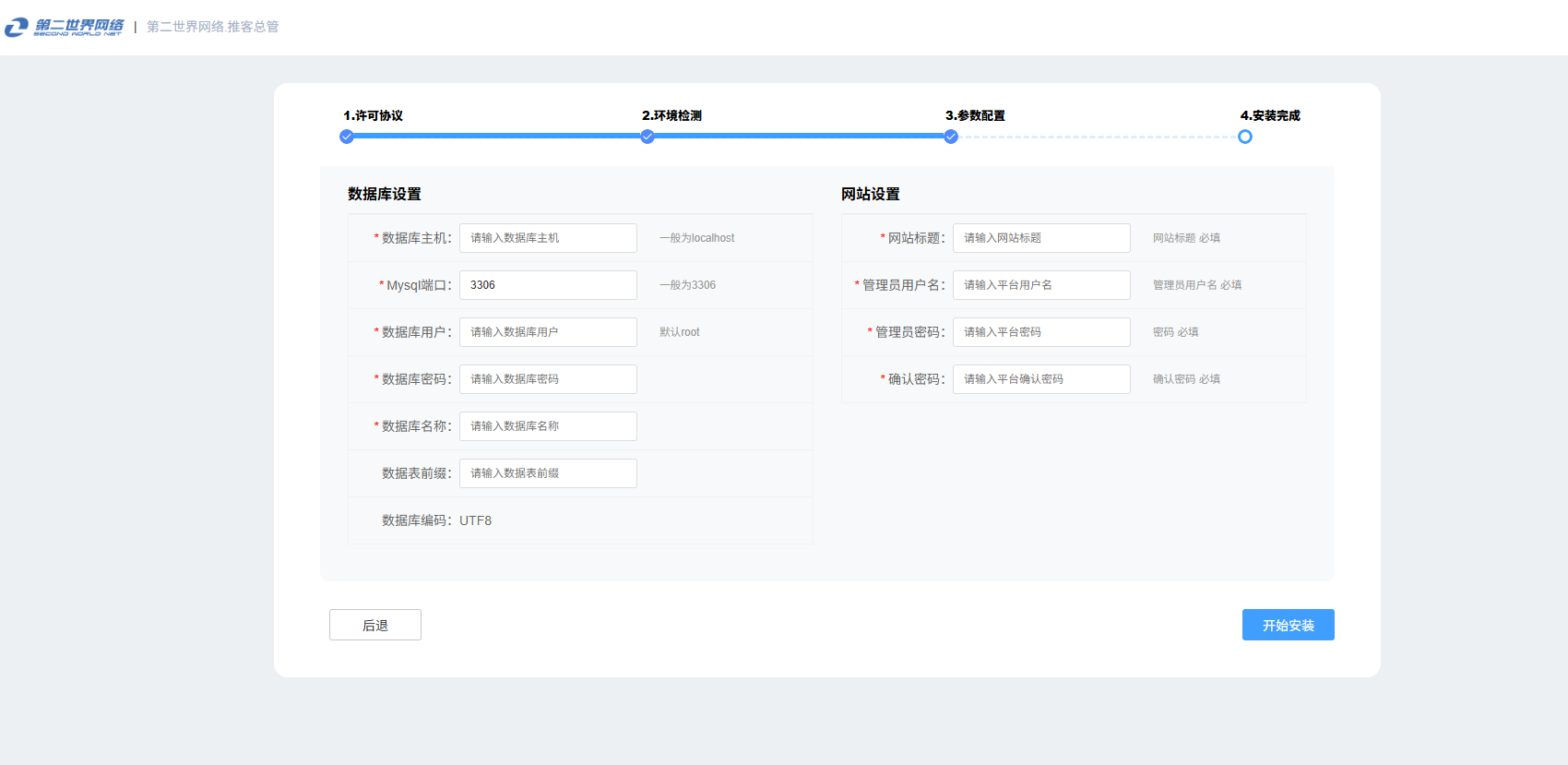Focus the 数据库主机 input field
This screenshot has width=1568, height=765.
(548, 238)
